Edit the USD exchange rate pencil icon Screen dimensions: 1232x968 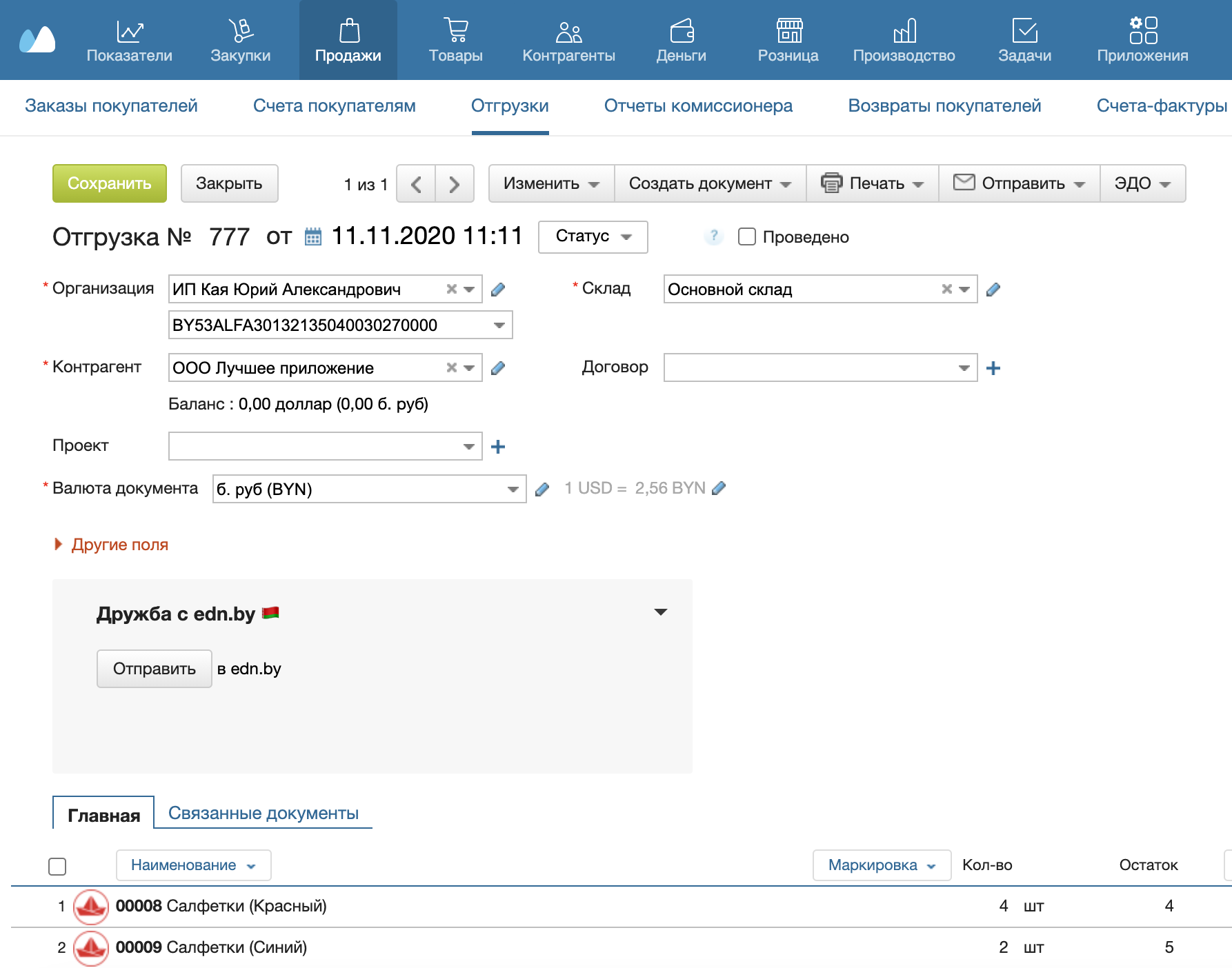[x=719, y=488]
